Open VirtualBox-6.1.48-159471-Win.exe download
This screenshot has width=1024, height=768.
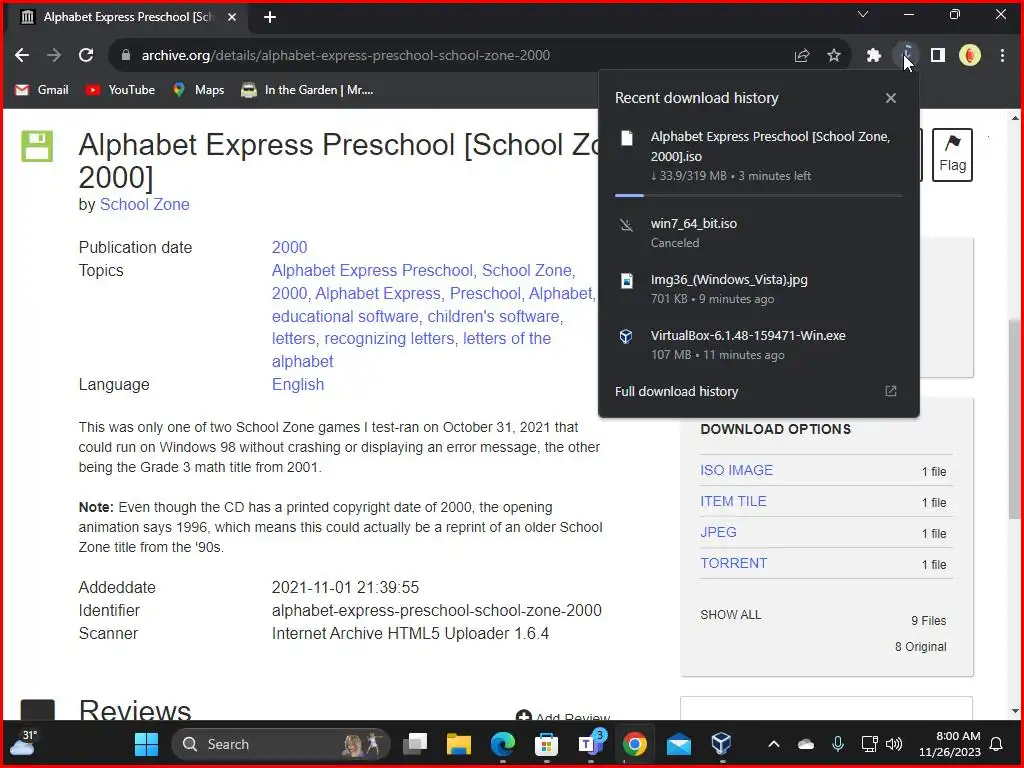click(759, 345)
